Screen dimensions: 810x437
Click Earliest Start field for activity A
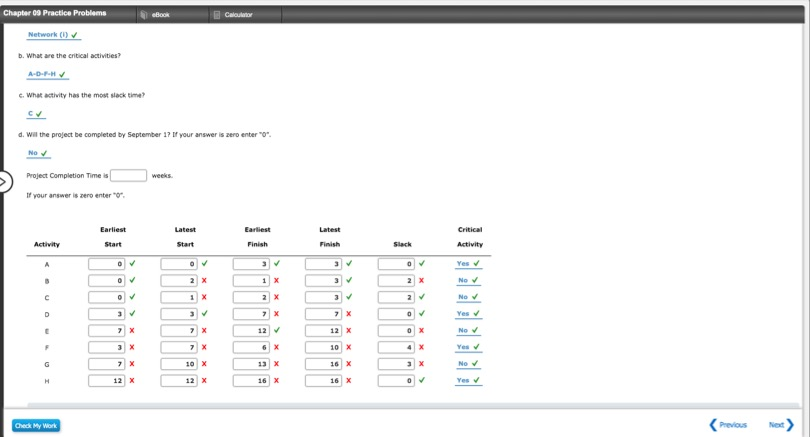[x=106, y=264]
